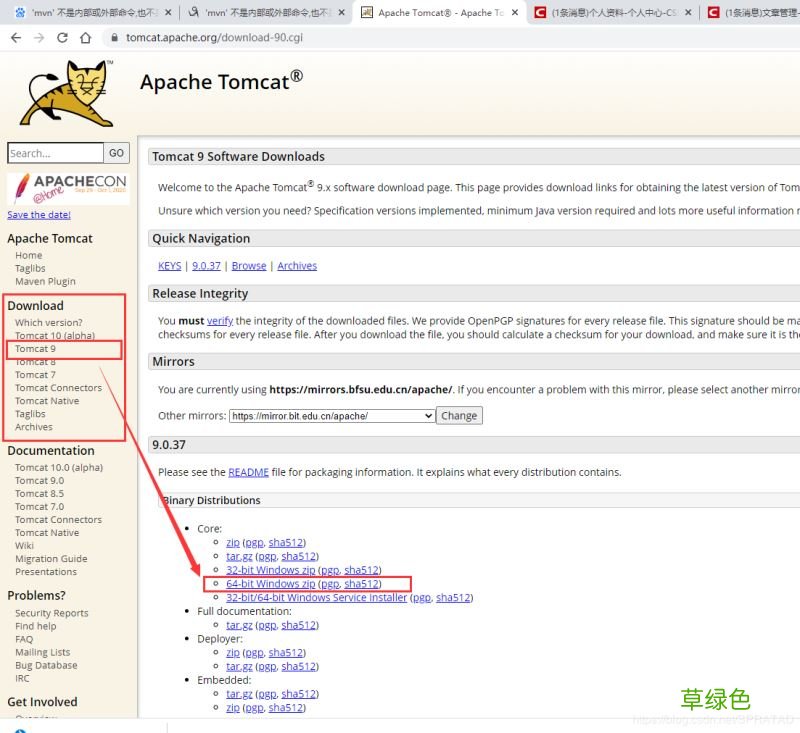Open the README link
The height and width of the screenshot is (733, 800).
[248, 472]
